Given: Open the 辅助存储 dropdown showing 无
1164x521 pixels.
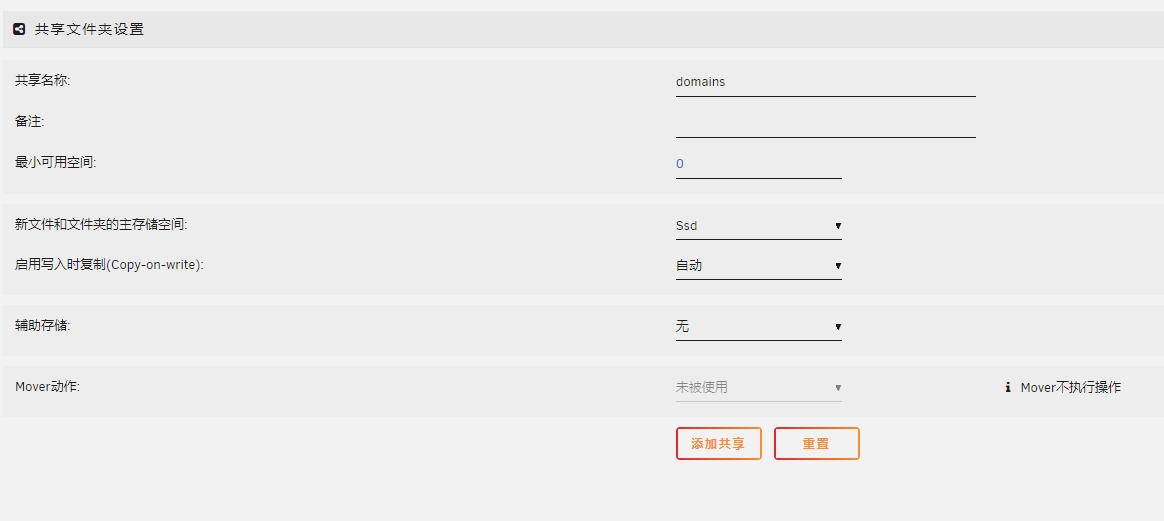Looking at the screenshot, I should pos(758,327).
